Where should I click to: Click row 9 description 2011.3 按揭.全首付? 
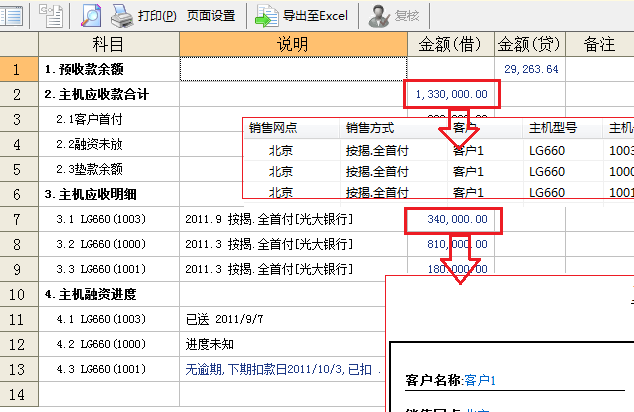coord(269,269)
